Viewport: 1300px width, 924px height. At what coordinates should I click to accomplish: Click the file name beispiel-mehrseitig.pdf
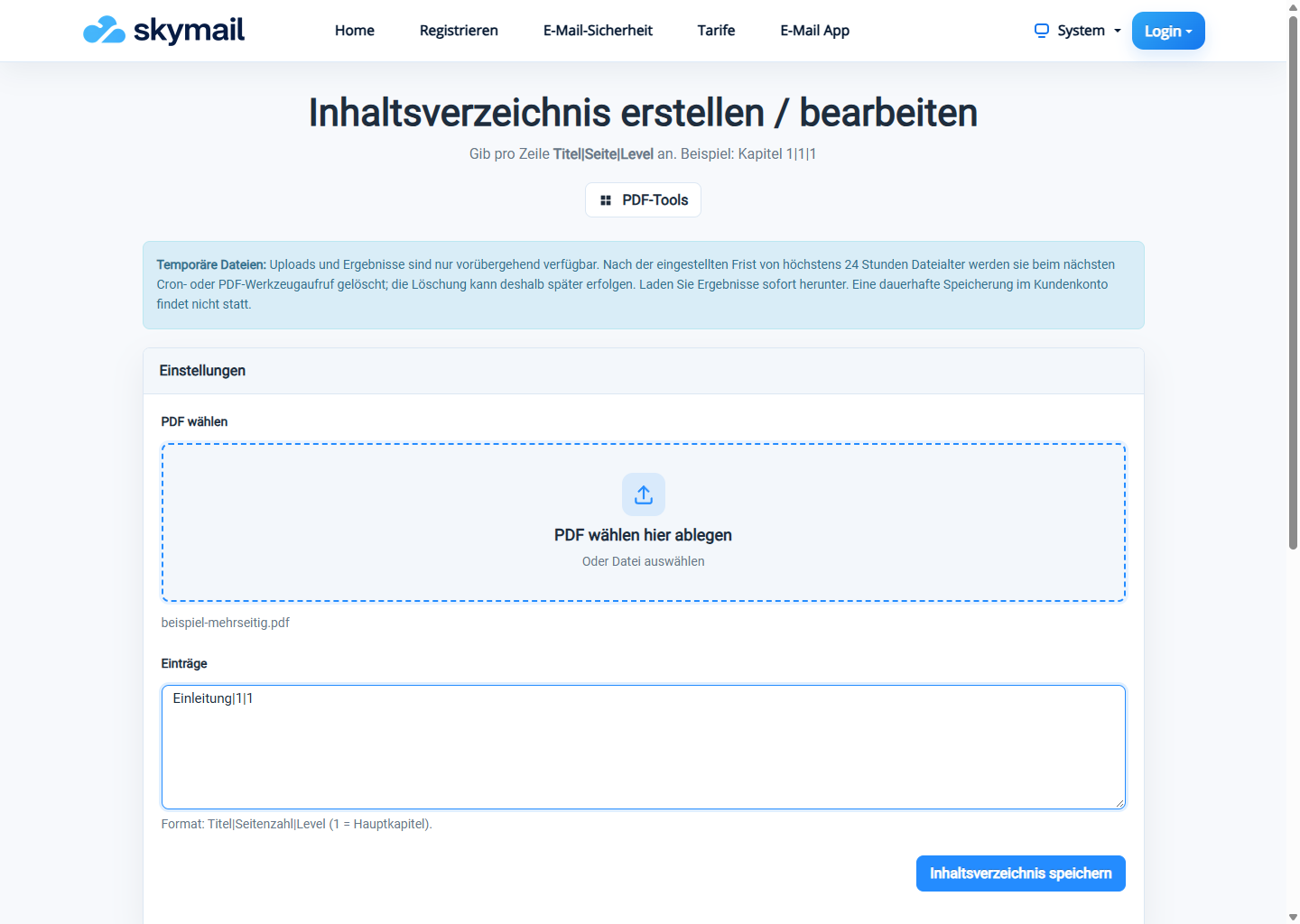click(x=226, y=623)
